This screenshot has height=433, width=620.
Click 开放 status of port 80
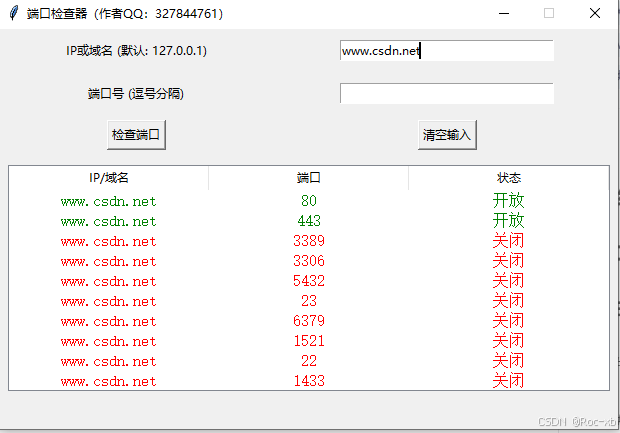click(508, 201)
